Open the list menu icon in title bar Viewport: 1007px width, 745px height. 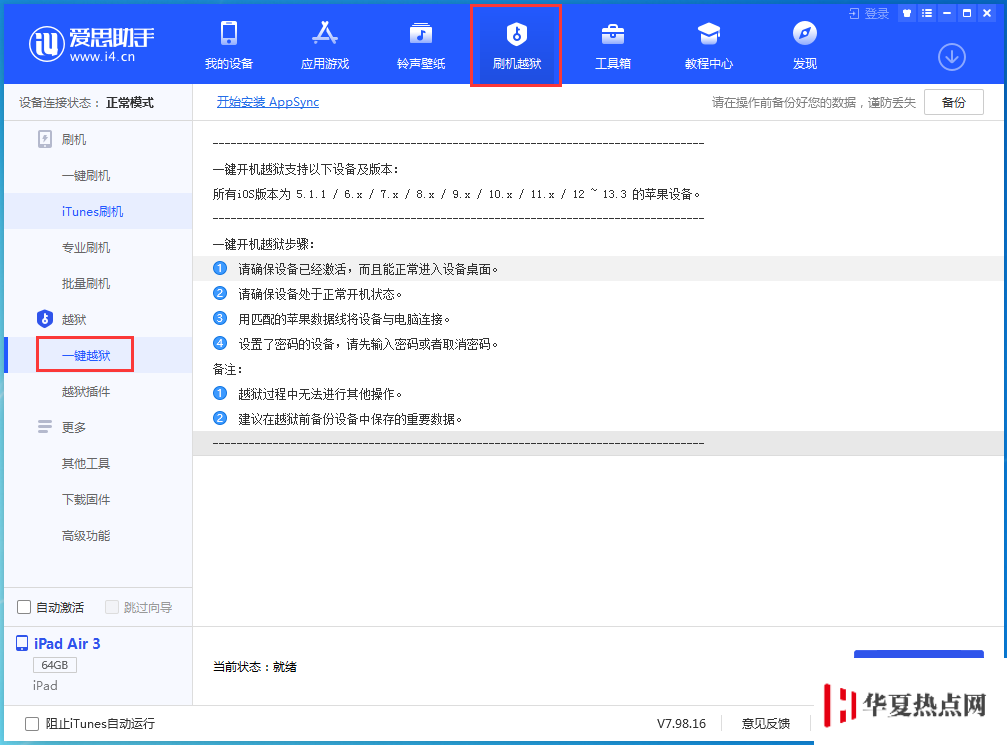click(x=927, y=13)
